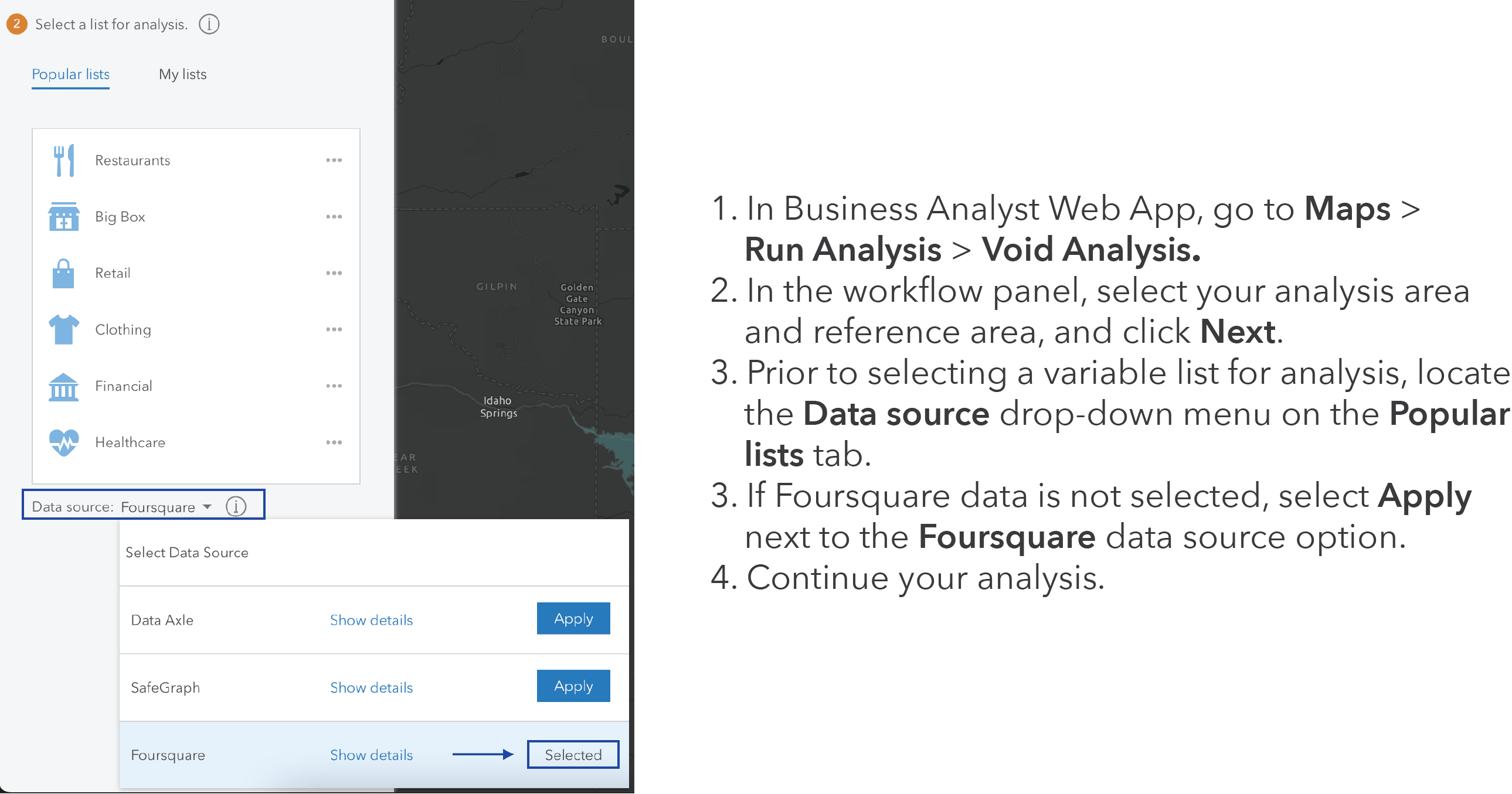This screenshot has height=794, width=1512.
Task: Show details for Foursquare data source
Action: tap(371, 754)
